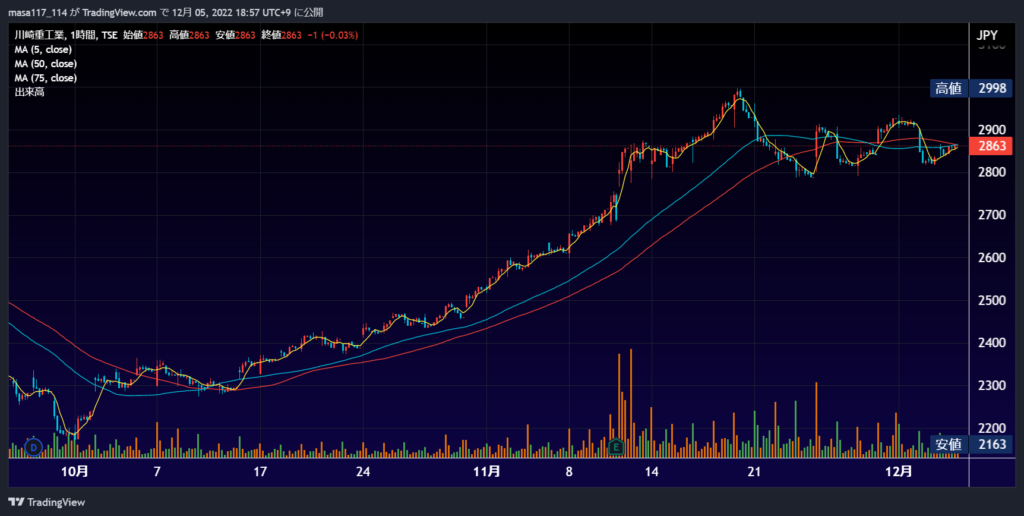Click the earnings E marker icon
The image size is (1024, 516).
pos(615,447)
